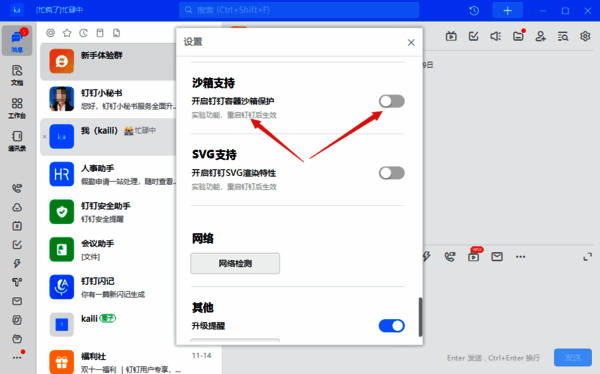This screenshot has width=600, height=374.
Task: Open more options dots in message toolbar
Action: pos(520,256)
